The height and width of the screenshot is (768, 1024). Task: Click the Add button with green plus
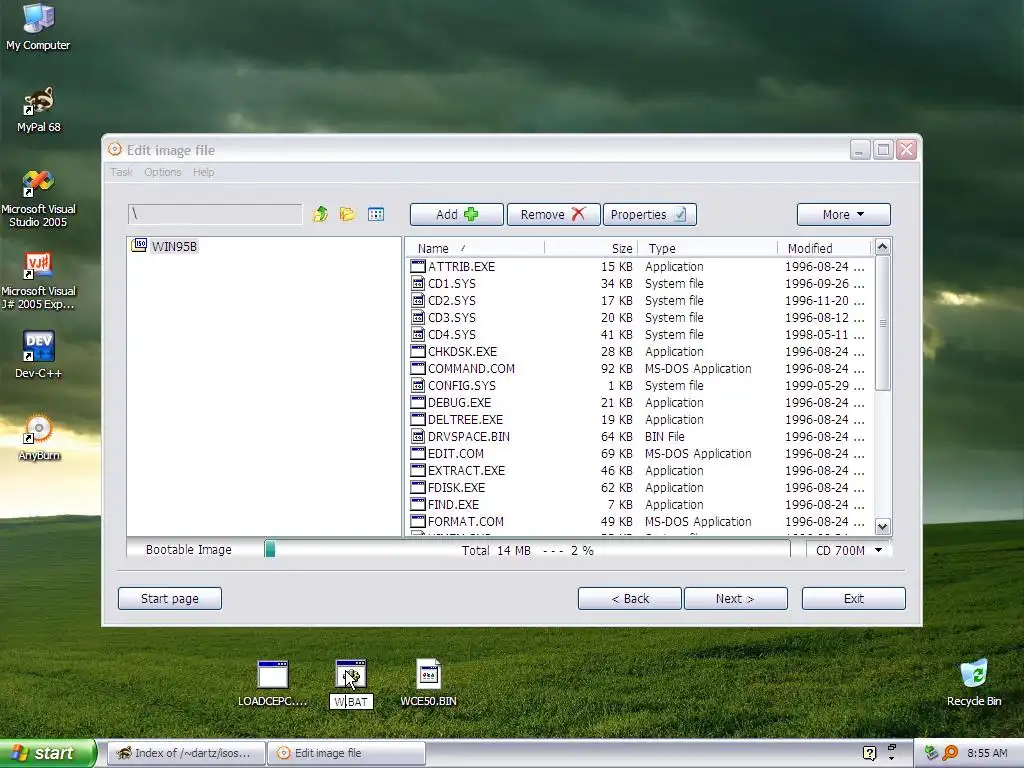(456, 214)
